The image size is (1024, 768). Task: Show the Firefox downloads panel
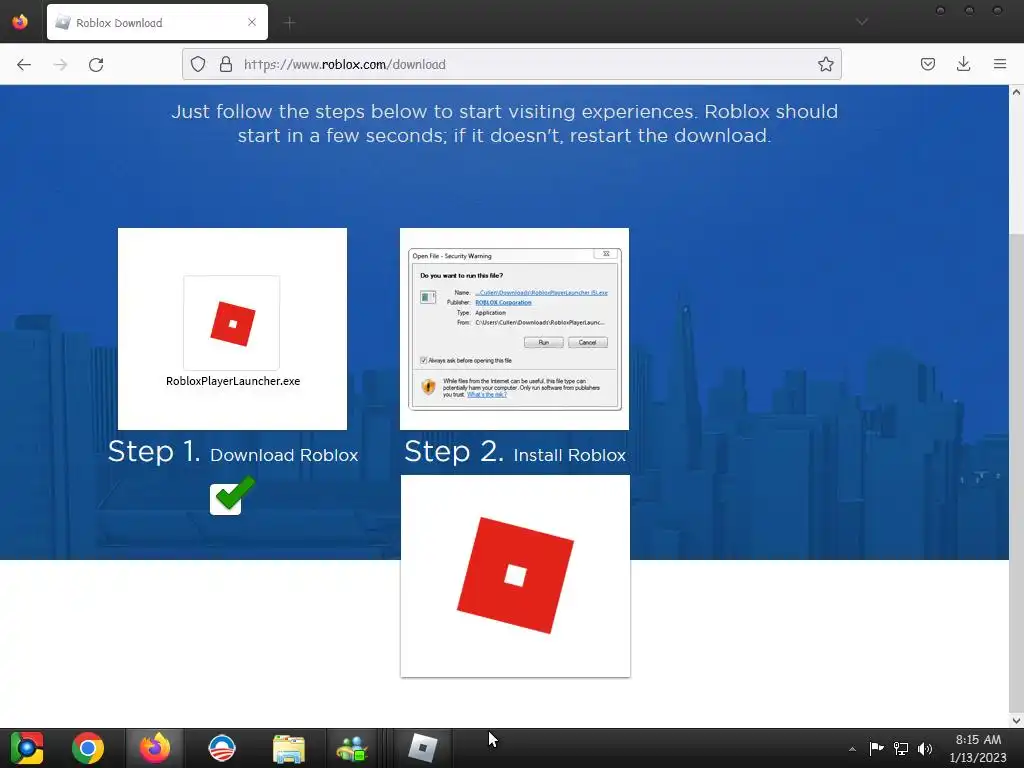point(963,64)
